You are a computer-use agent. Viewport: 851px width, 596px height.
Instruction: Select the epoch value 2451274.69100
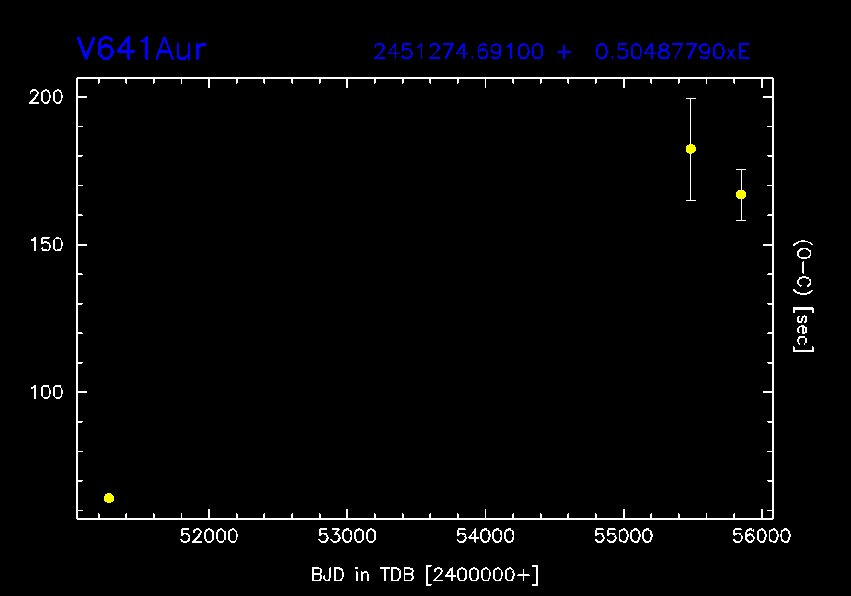click(x=460, y=52)
